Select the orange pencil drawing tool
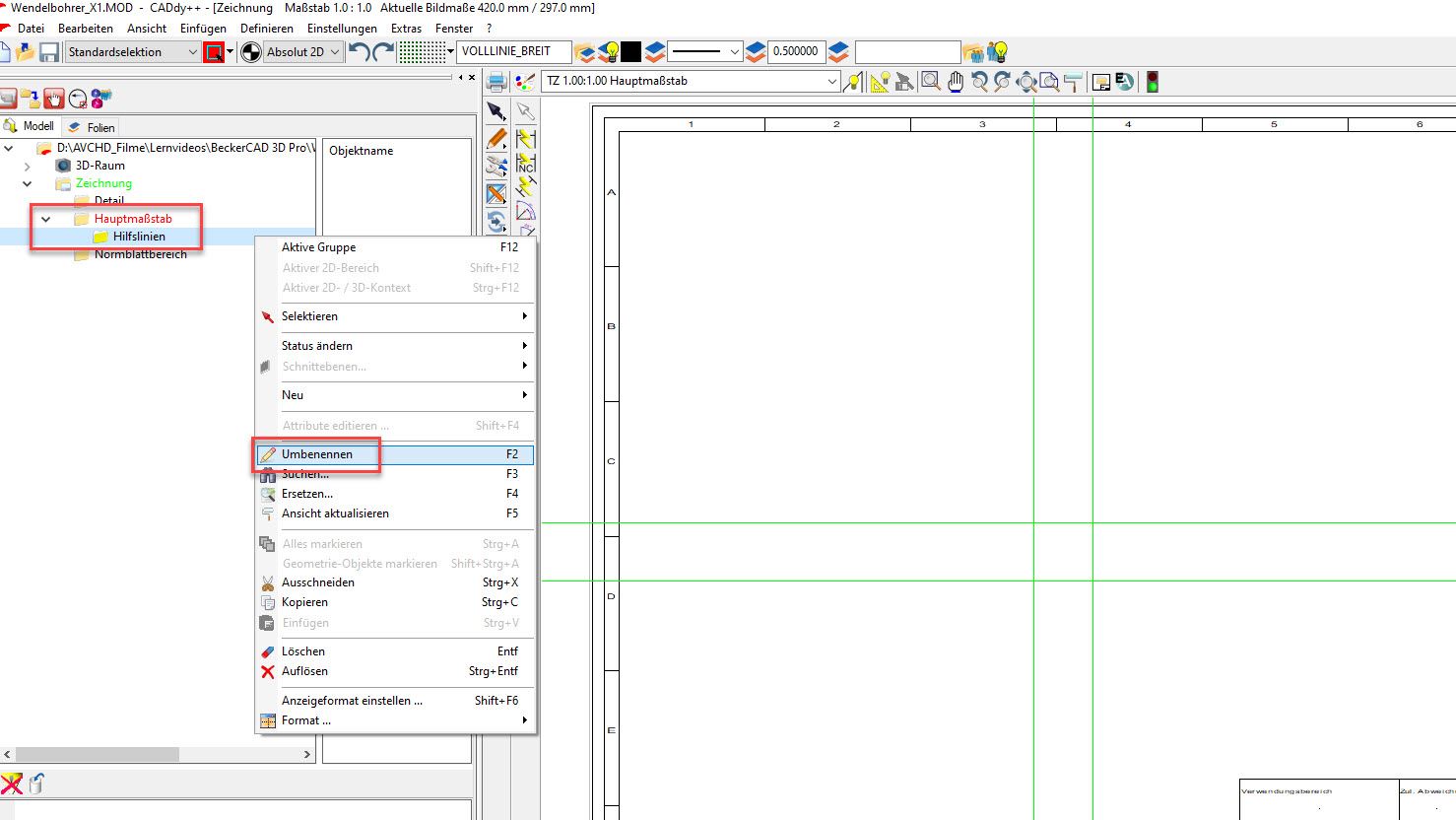 (496, 139)
